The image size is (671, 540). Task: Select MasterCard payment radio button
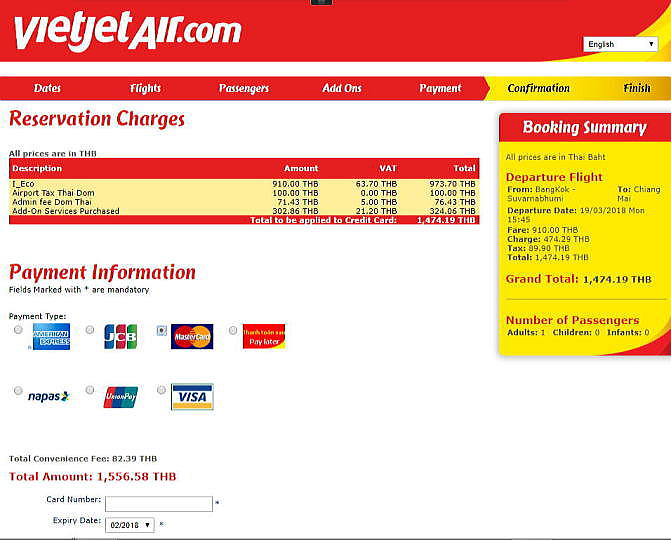pos(161,330)
